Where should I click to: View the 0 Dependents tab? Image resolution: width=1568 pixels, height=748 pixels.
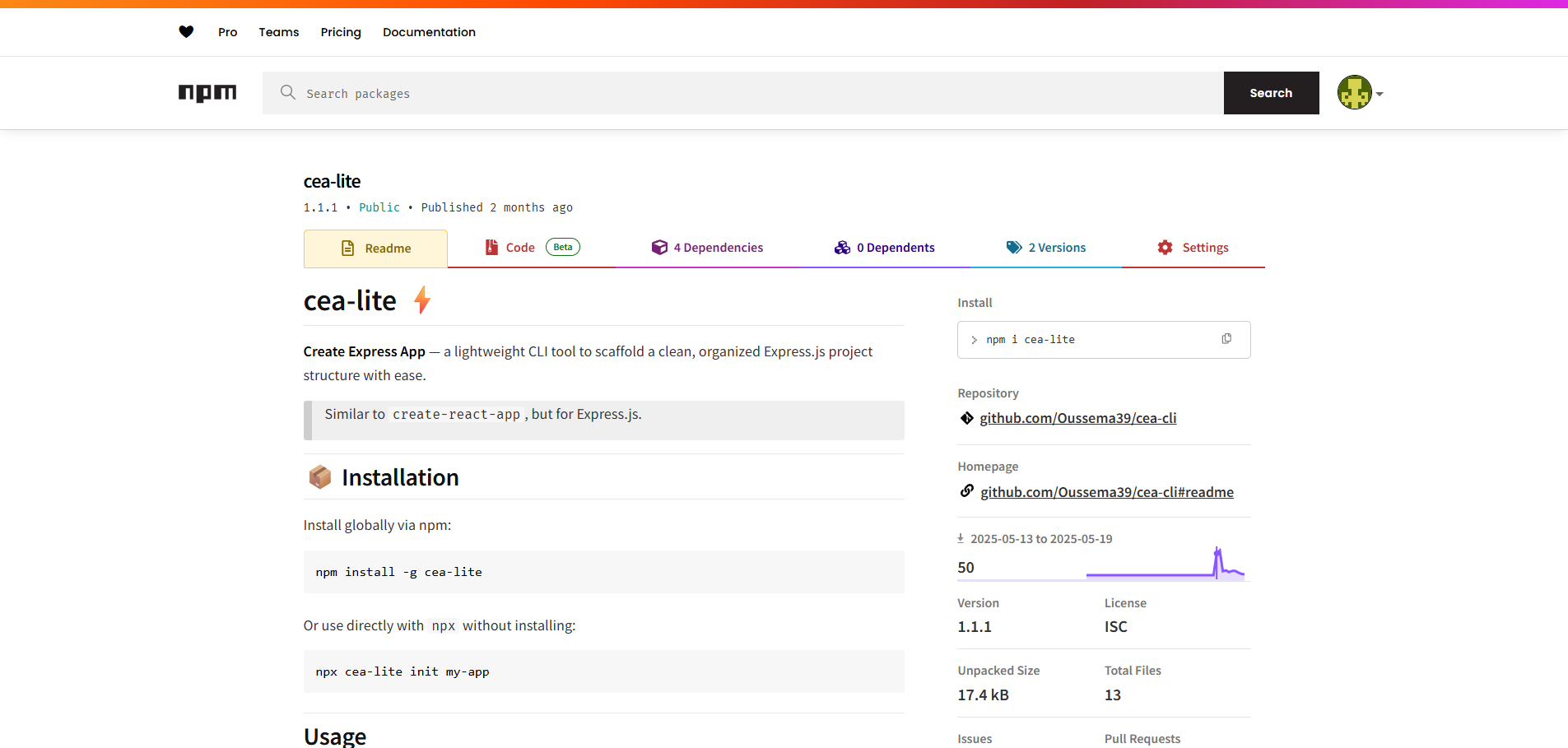click(x=885, y=248)
